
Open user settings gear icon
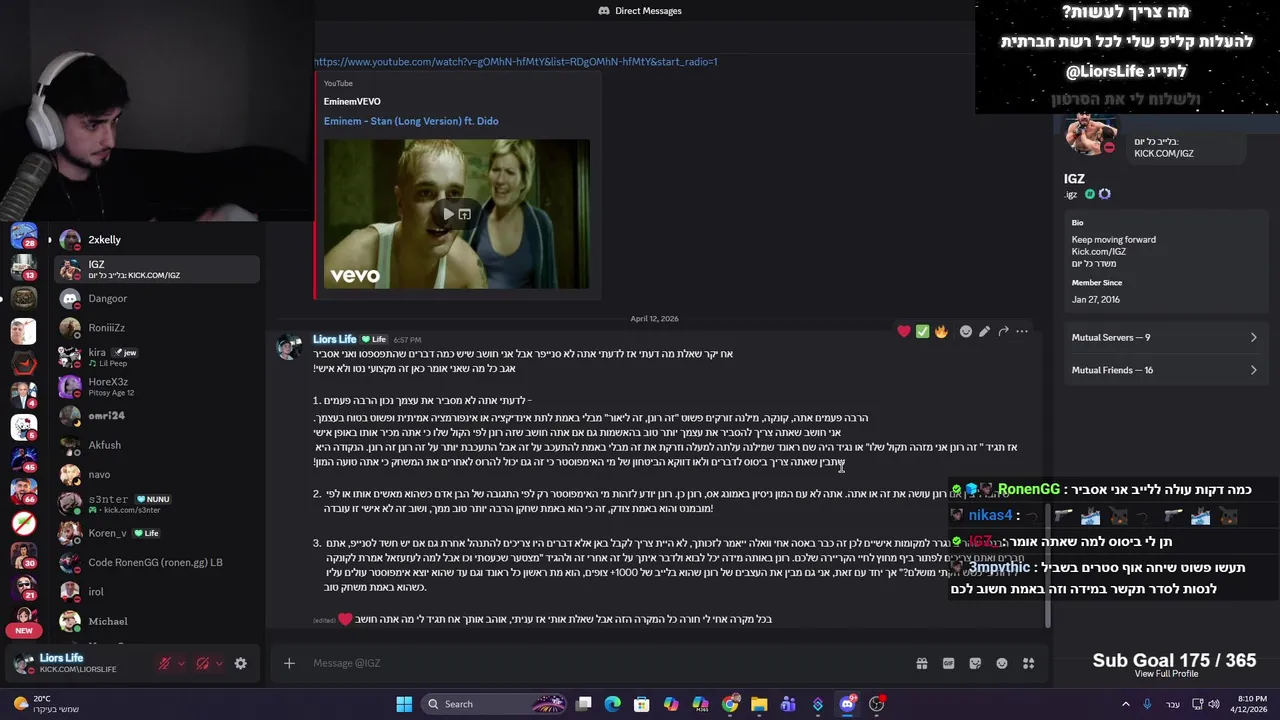coord(240,663)
